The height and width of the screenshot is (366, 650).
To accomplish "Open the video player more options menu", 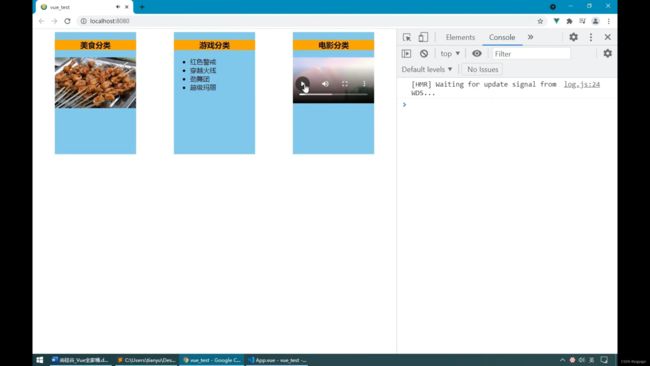I will [364, 84].
